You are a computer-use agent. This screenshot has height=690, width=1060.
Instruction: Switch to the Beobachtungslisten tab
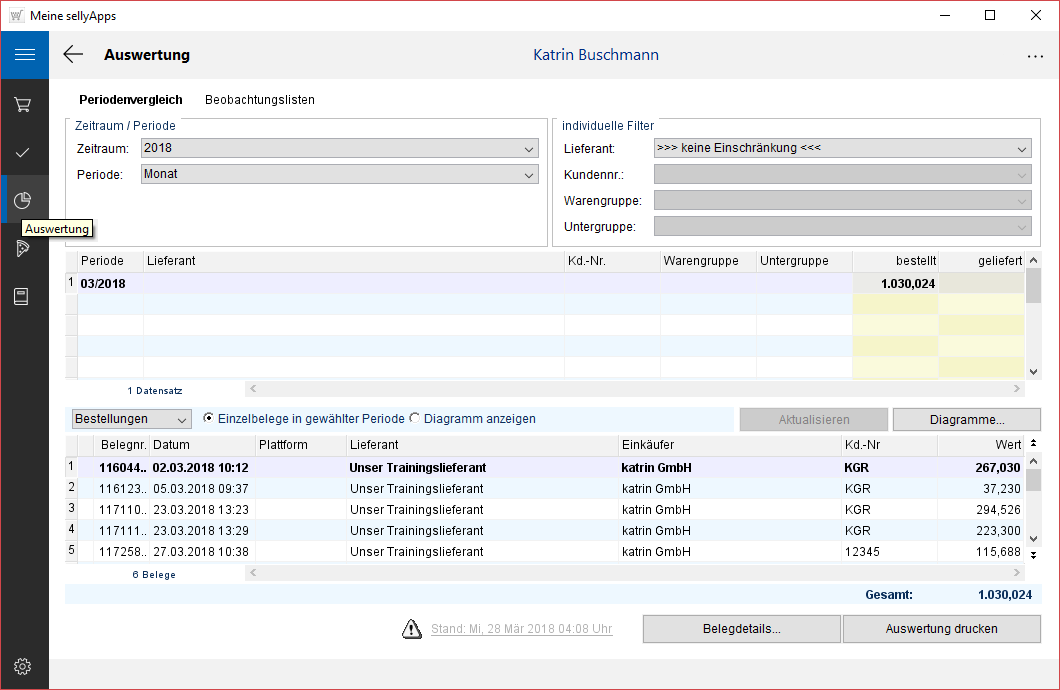tap(260, 100)
